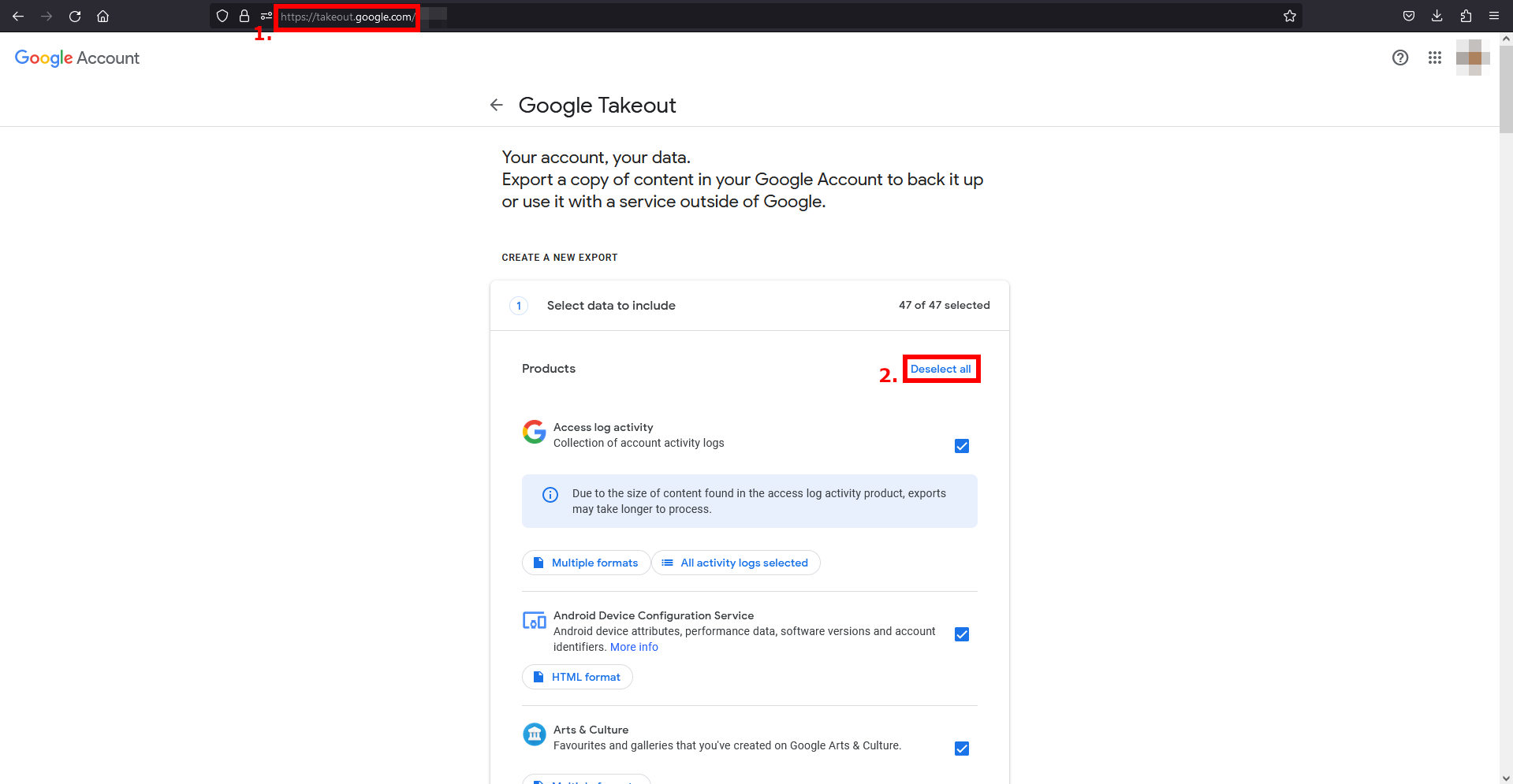This screenshot has height=784, width=1513.
Task: Click Deselect all products
Action: click(x=941, y=369)
